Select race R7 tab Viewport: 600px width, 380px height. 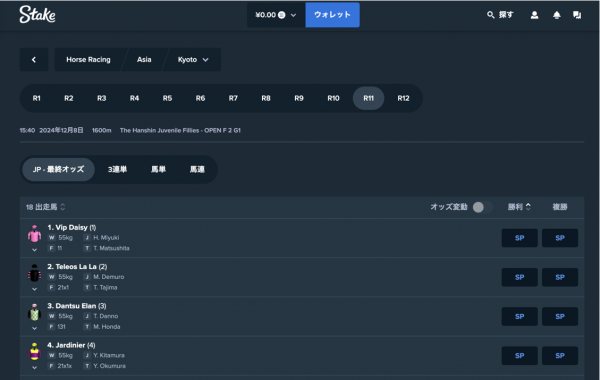point(233,98)
